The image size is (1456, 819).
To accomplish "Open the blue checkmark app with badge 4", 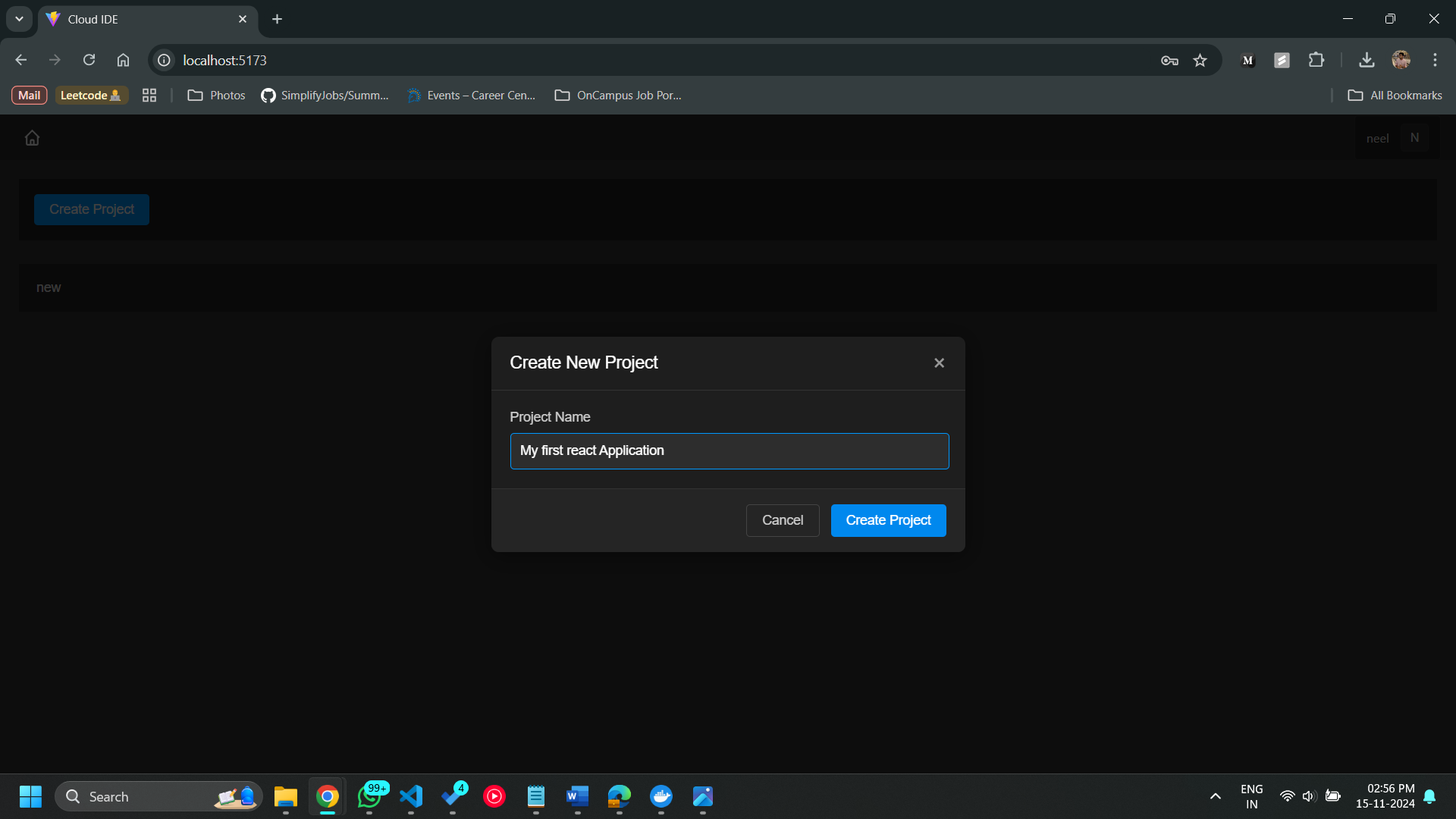I will [x=453, y=796].
